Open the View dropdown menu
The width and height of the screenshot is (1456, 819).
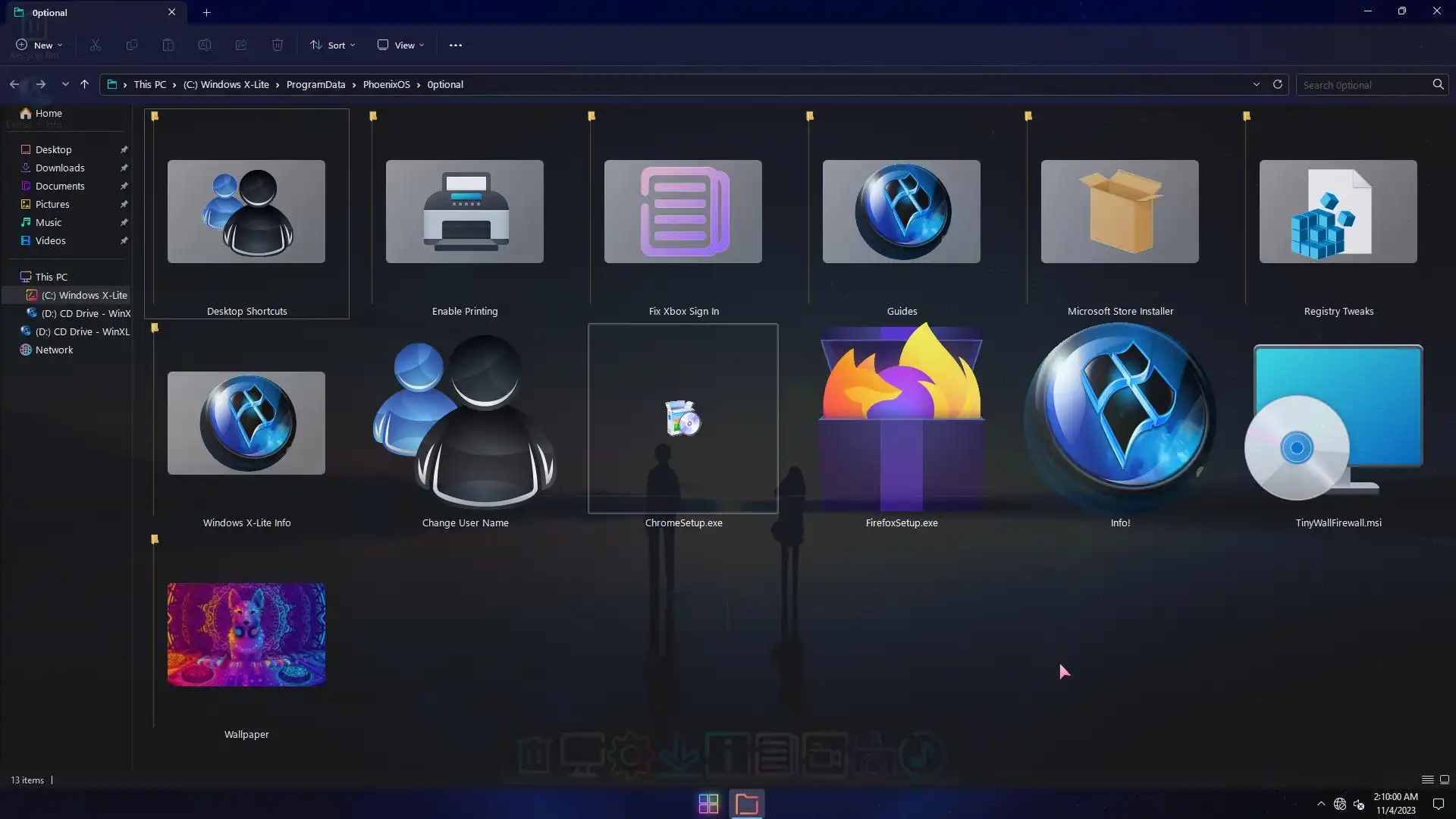click(x=400, y=45)
